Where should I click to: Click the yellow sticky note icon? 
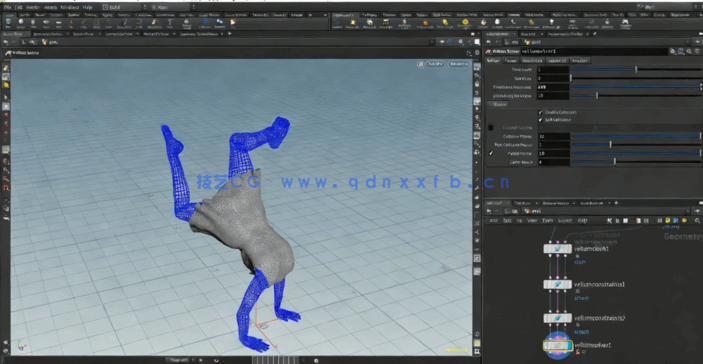(668, 221)
